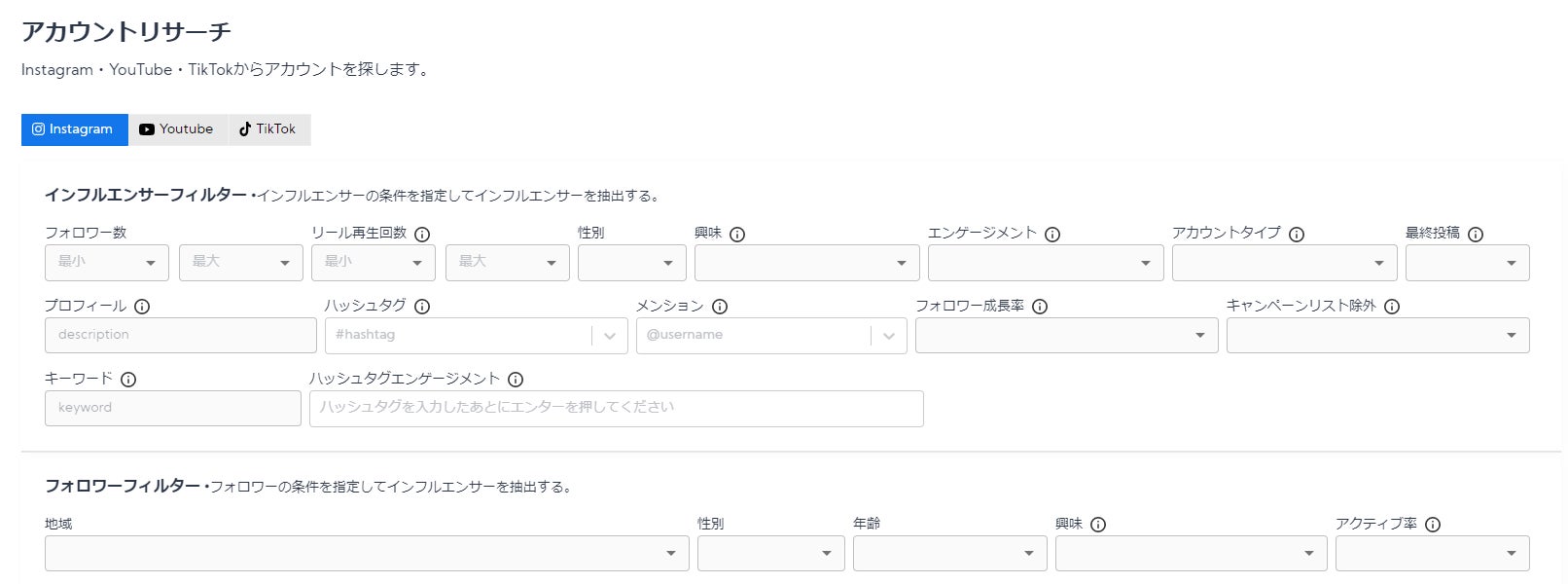Viewport: 1568px width, 584px height.
Task: Click the プロフィール description input field
Action: 180,335
